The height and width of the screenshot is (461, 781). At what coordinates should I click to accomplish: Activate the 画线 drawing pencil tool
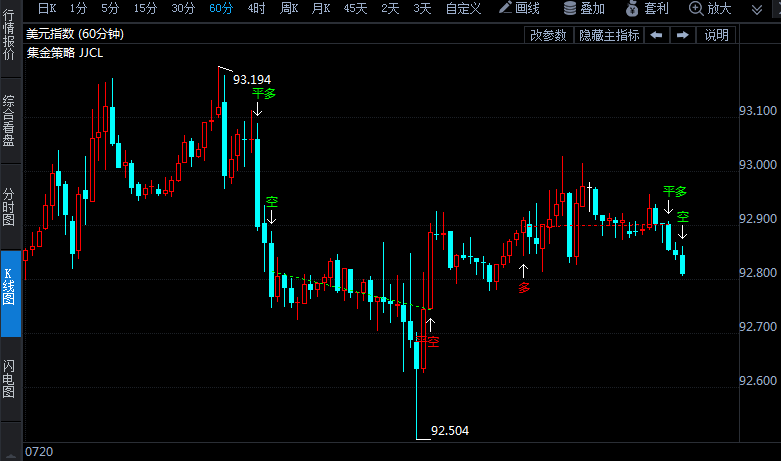point(519,8)
